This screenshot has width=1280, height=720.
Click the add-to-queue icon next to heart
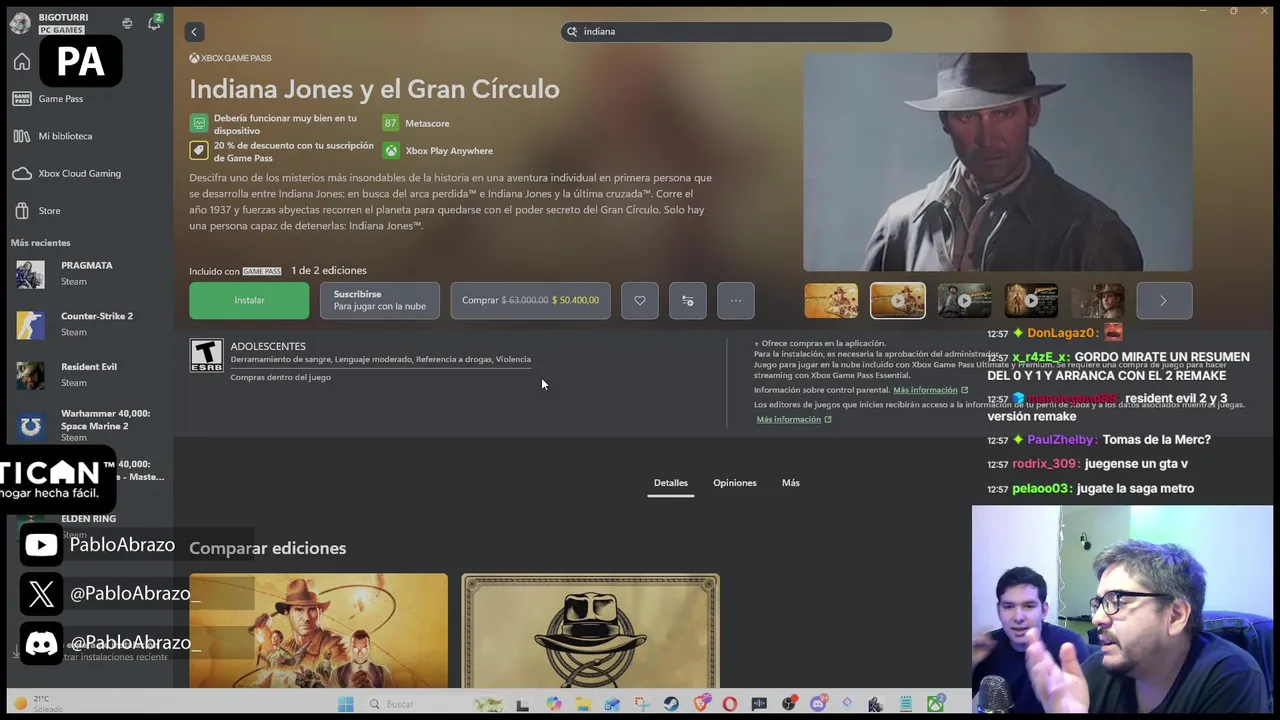[x=688, y=300]
